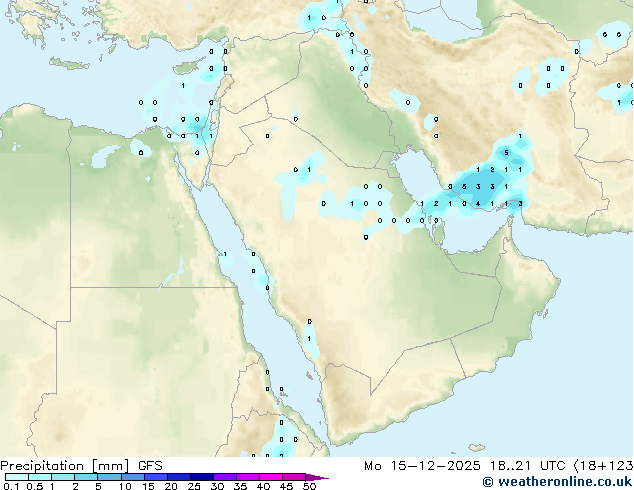Click the '1' value on the Yemen Red Sea coast

pyautogui.click(x=309, y=338)
